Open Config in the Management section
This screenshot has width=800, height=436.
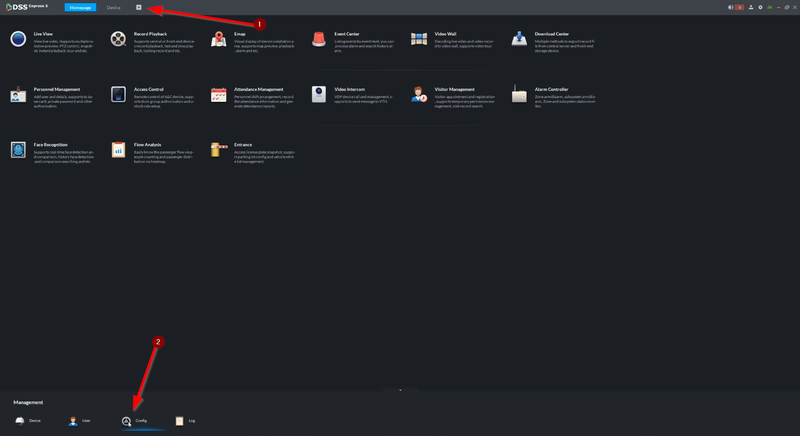click(x=134, y=421)
